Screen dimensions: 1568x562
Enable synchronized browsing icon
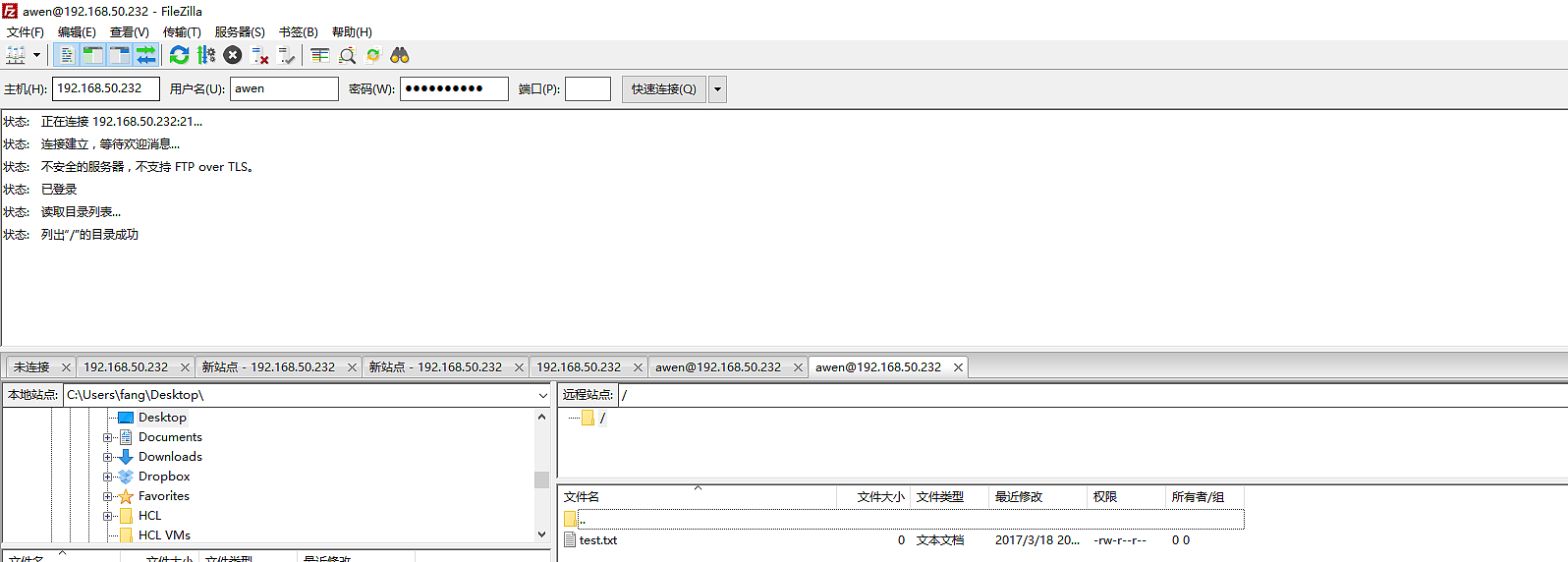pos(373,55)
